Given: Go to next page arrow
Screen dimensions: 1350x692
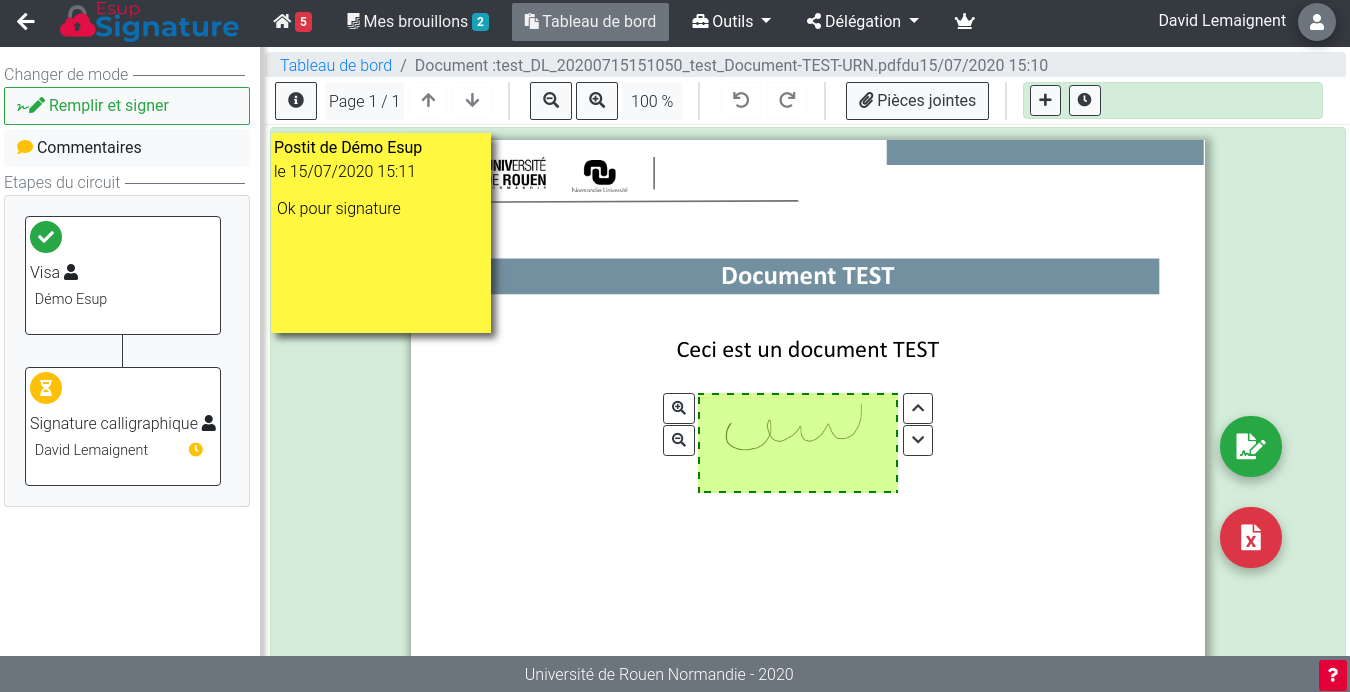Looking at the screenshot, I should (473, 101).
